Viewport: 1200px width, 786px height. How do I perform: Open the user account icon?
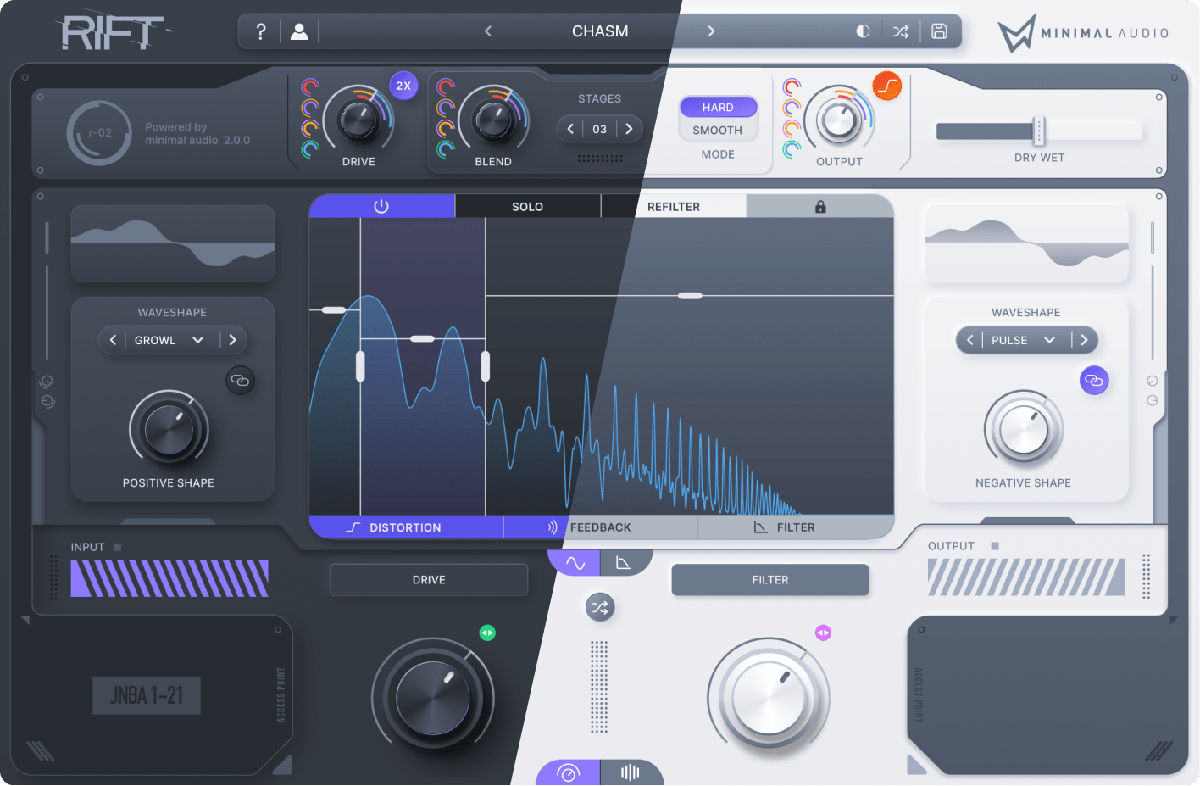299,31
